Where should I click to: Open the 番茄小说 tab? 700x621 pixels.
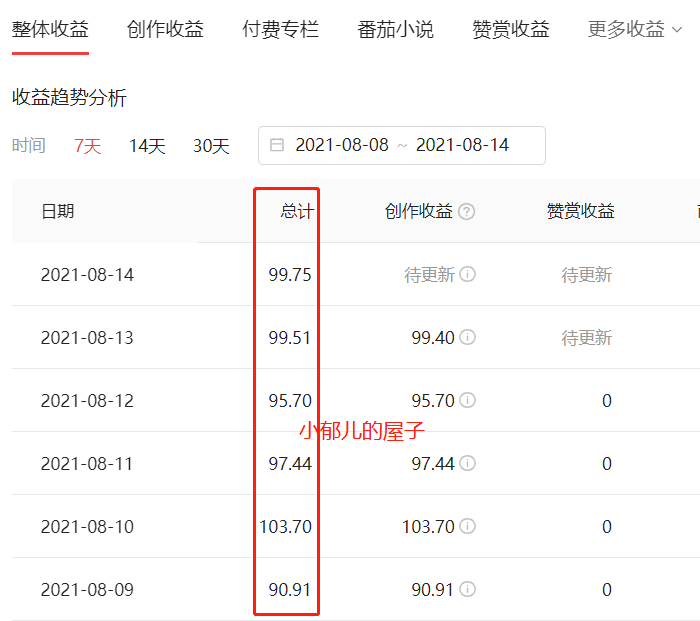[396, 29]
